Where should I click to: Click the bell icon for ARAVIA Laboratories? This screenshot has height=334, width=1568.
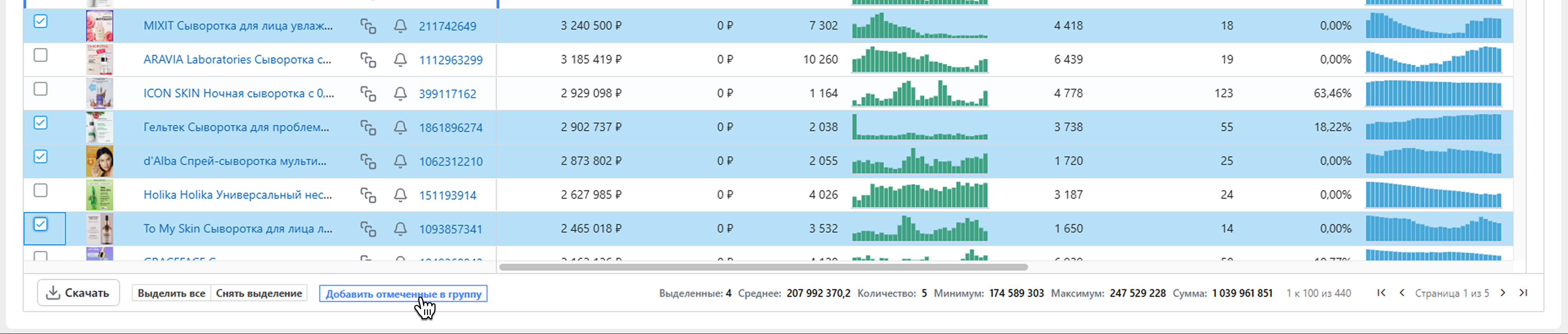click(x=400, y=60)
